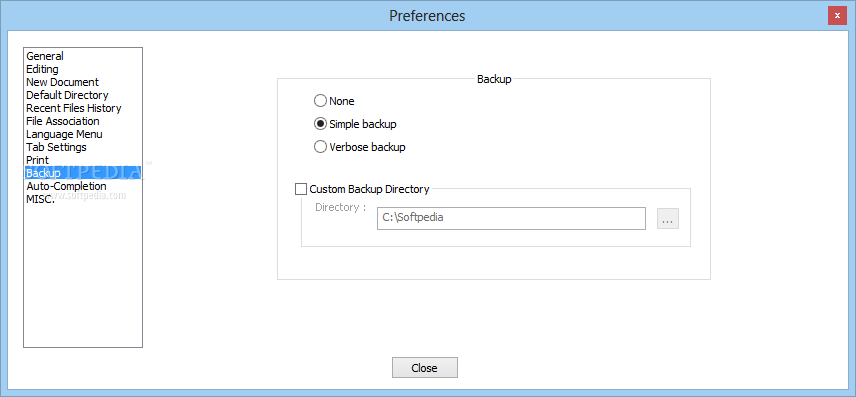Select the highlighted Backup category
The width and height of the screenshot is (856, 397).
point(83,173)
